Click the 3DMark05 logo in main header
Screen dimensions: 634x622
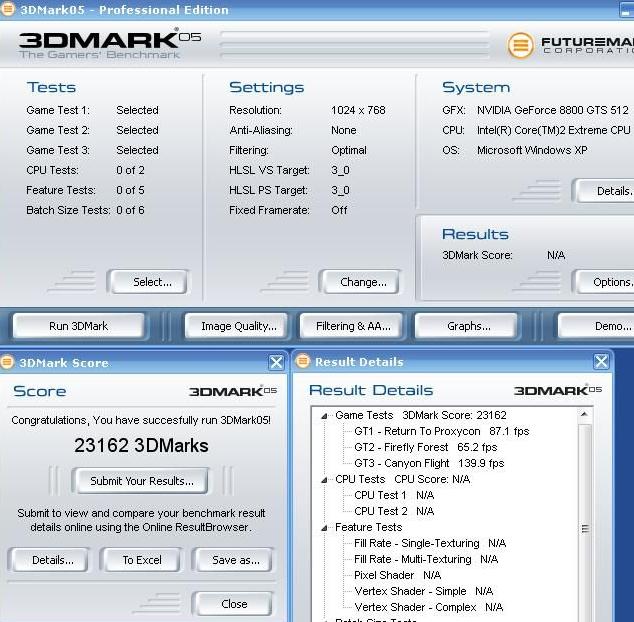click(x=110, y=44)
